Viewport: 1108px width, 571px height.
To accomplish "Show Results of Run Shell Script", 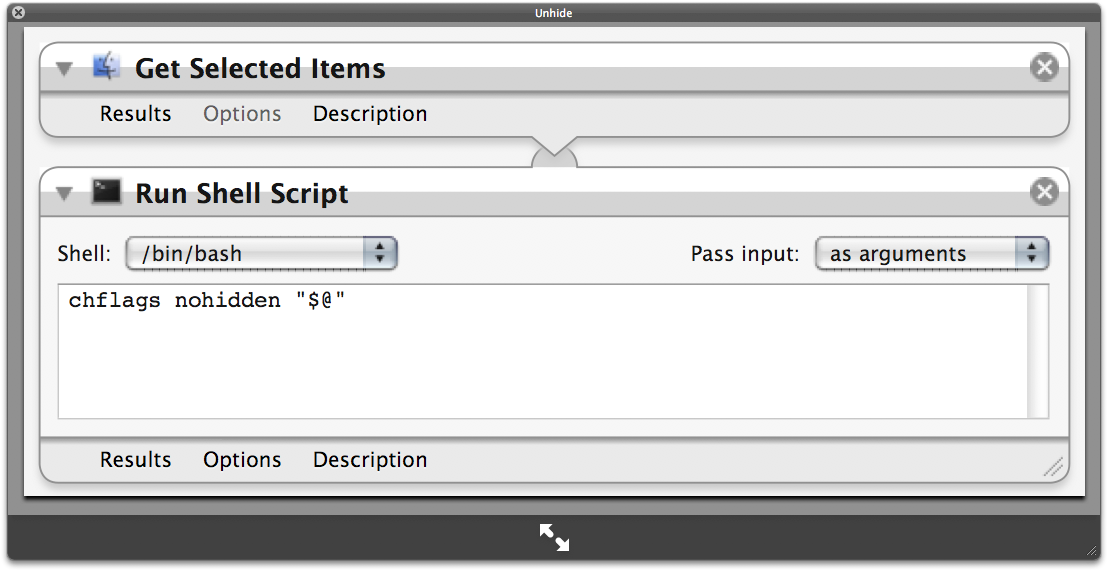I will [136, 460].
